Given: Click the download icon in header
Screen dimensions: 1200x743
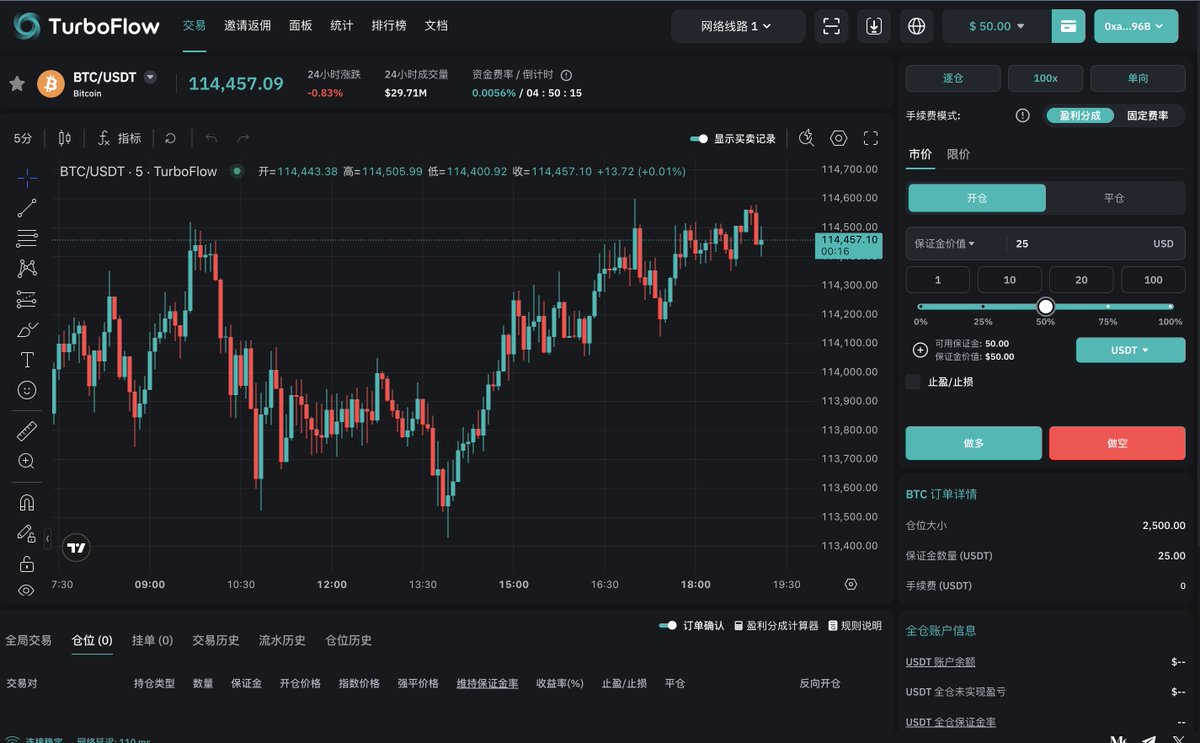Looking at the screenshot, I should (873, 26).
